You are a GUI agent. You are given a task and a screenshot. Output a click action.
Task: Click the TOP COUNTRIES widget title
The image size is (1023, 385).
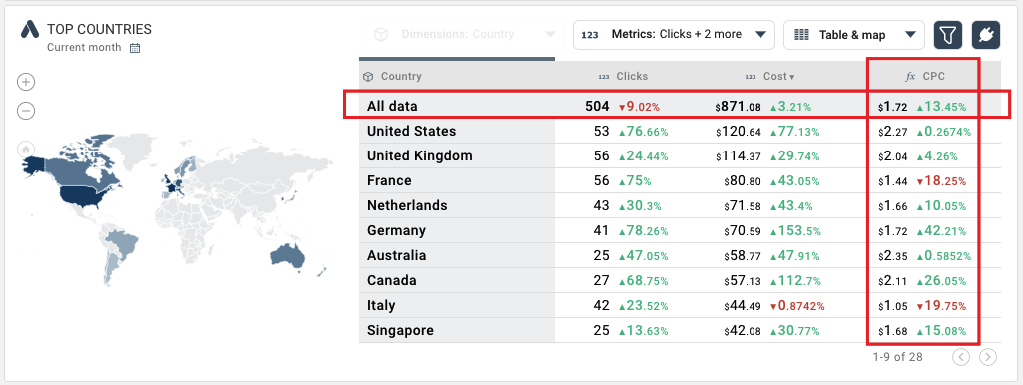click(x=99, y=29)
